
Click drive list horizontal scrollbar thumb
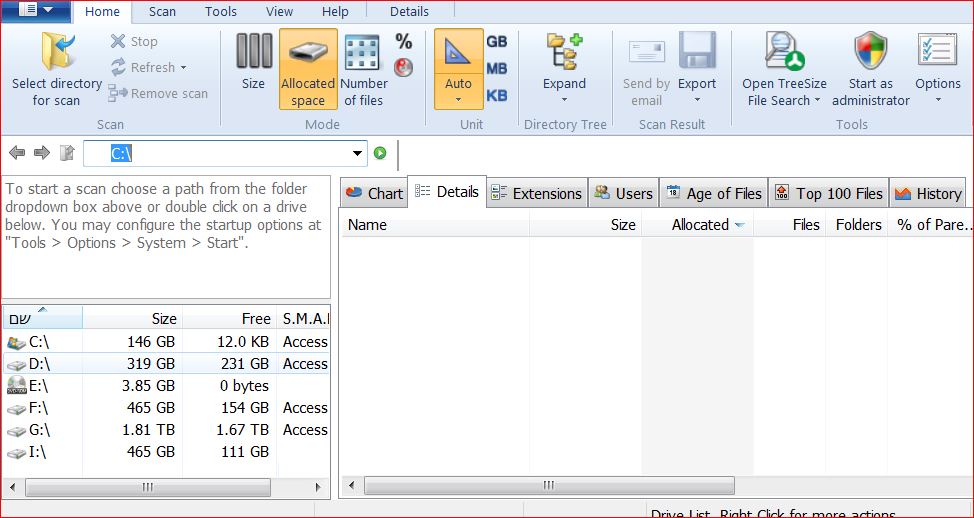(x=148, y=487)
